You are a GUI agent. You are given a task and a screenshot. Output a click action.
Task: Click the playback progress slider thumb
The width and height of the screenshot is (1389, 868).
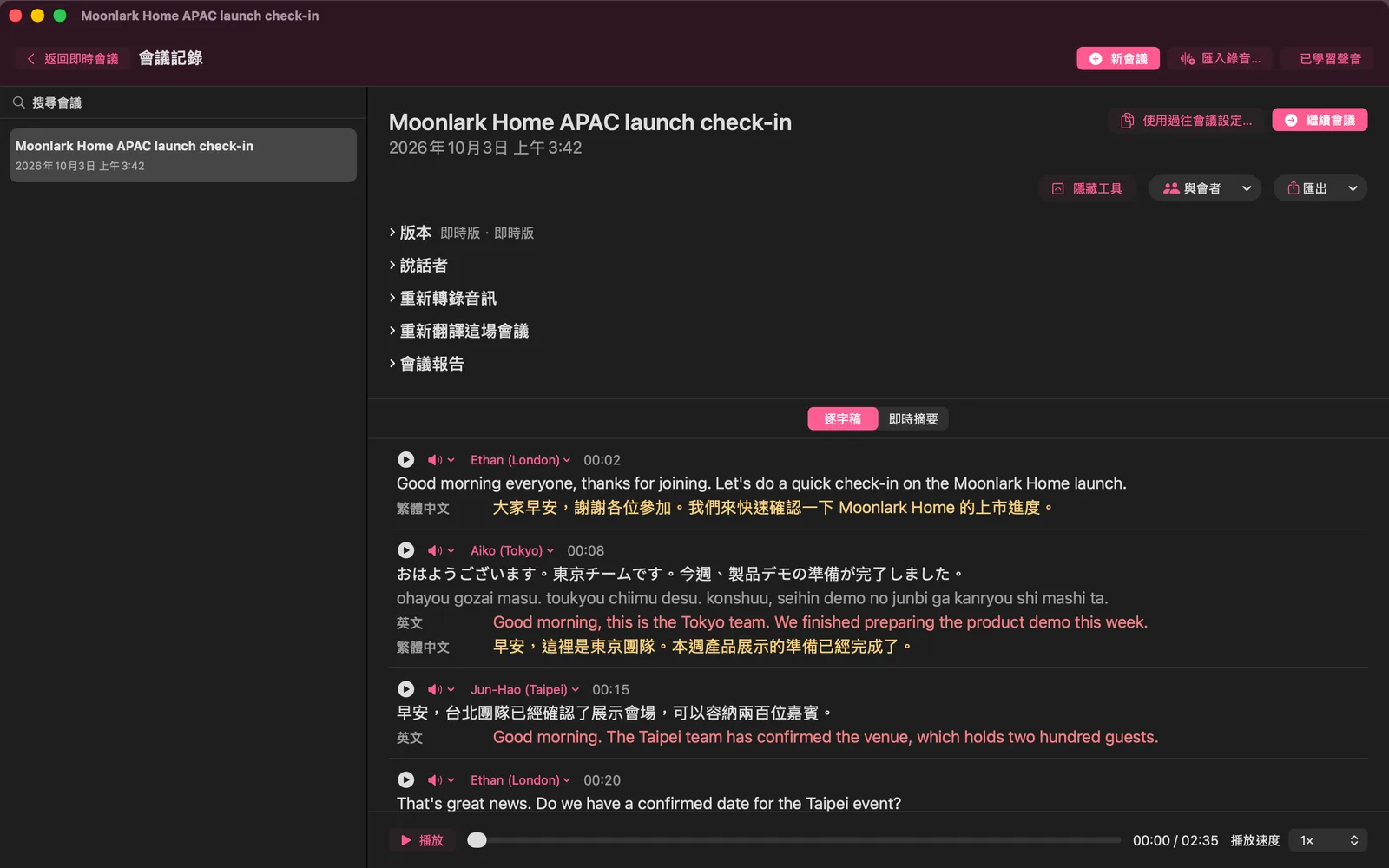click(x=477, y=840)
